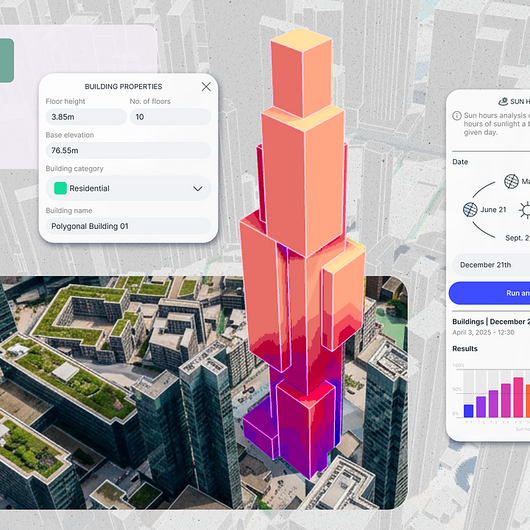Select the Sept. date label

point(517,238)
